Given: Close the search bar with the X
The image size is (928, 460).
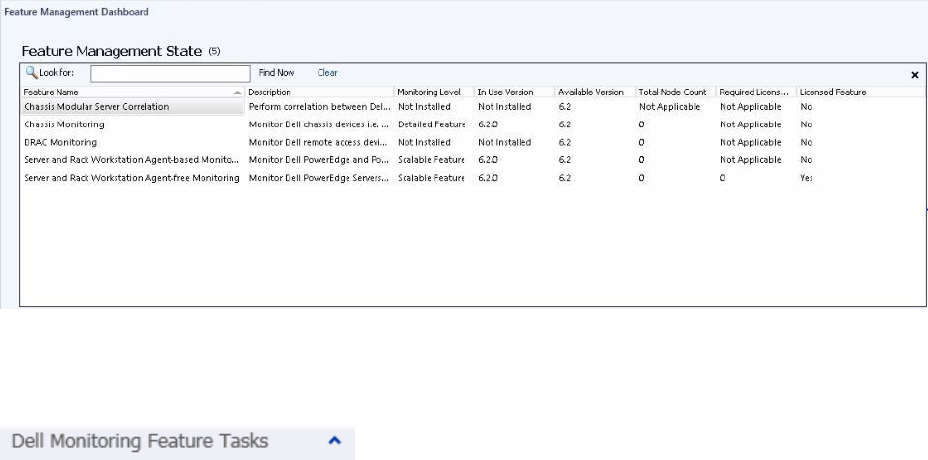Looking at the screenshot, I should [914, 75].
